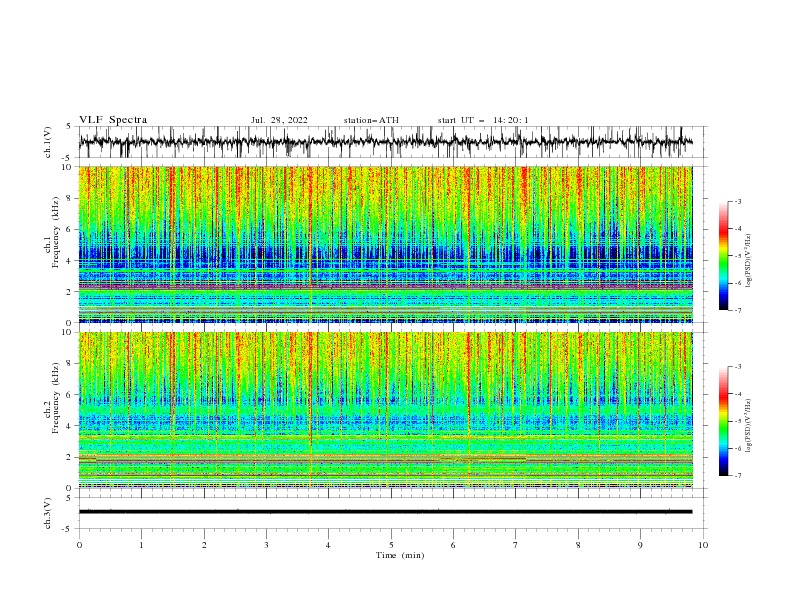Click the ch.1 spectrogram plot

click(386, 244)
